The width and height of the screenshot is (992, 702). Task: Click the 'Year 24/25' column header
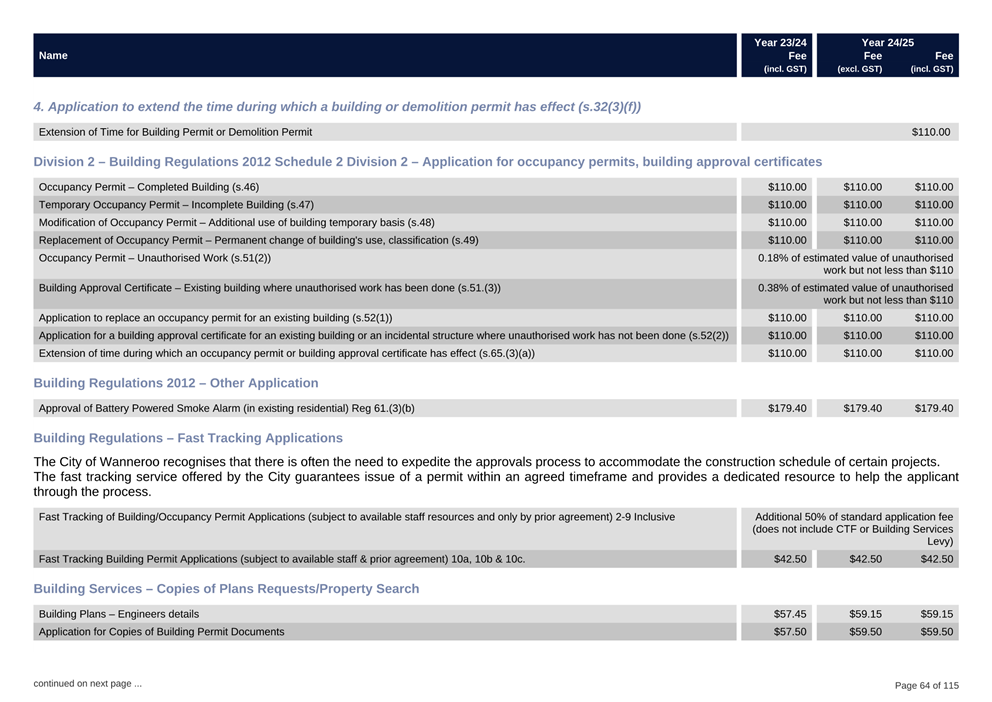(x=887, y=43)
